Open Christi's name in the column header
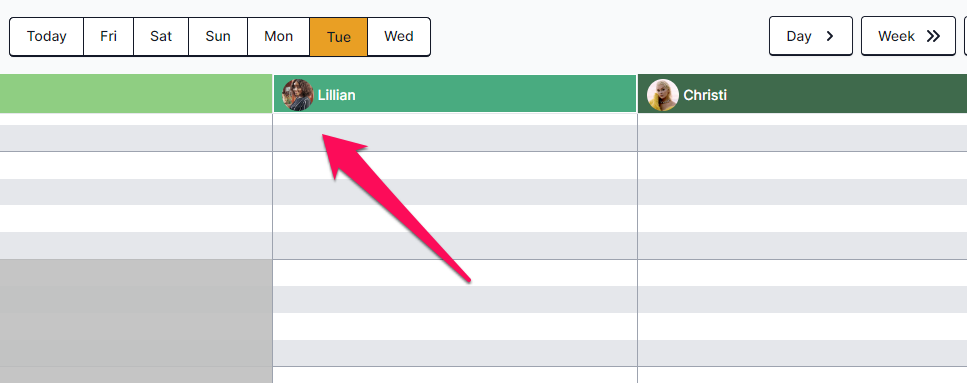Viewport: 967px width, 383px height. [x=705, y=95]
